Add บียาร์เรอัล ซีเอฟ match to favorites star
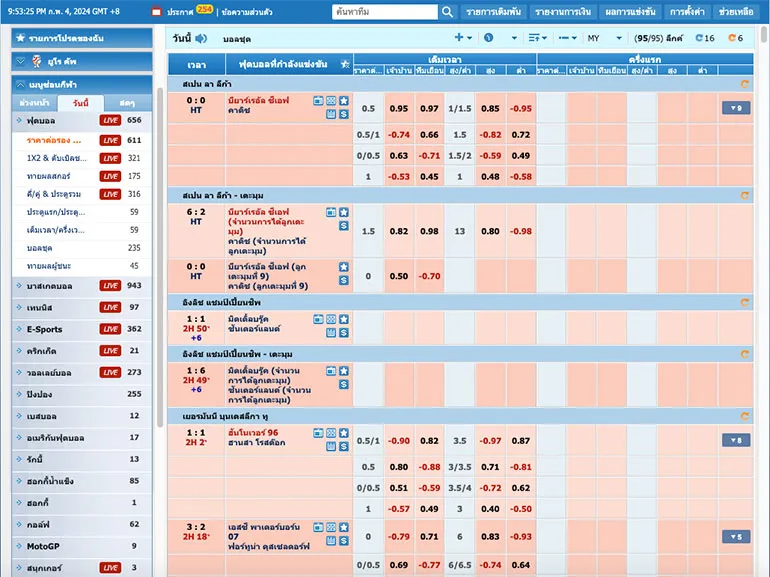 pyautogui.click(x=344, y=101)
